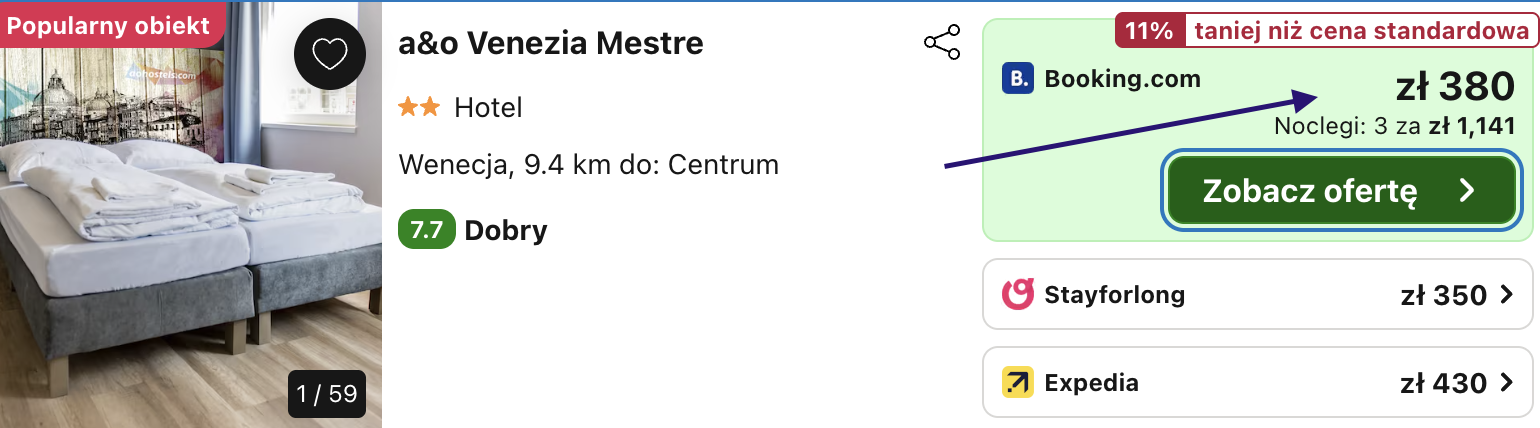Click the 11% discount percentage label
Image resolution: width=1540 pixels, height=428 pixels.
(1149, 31)
